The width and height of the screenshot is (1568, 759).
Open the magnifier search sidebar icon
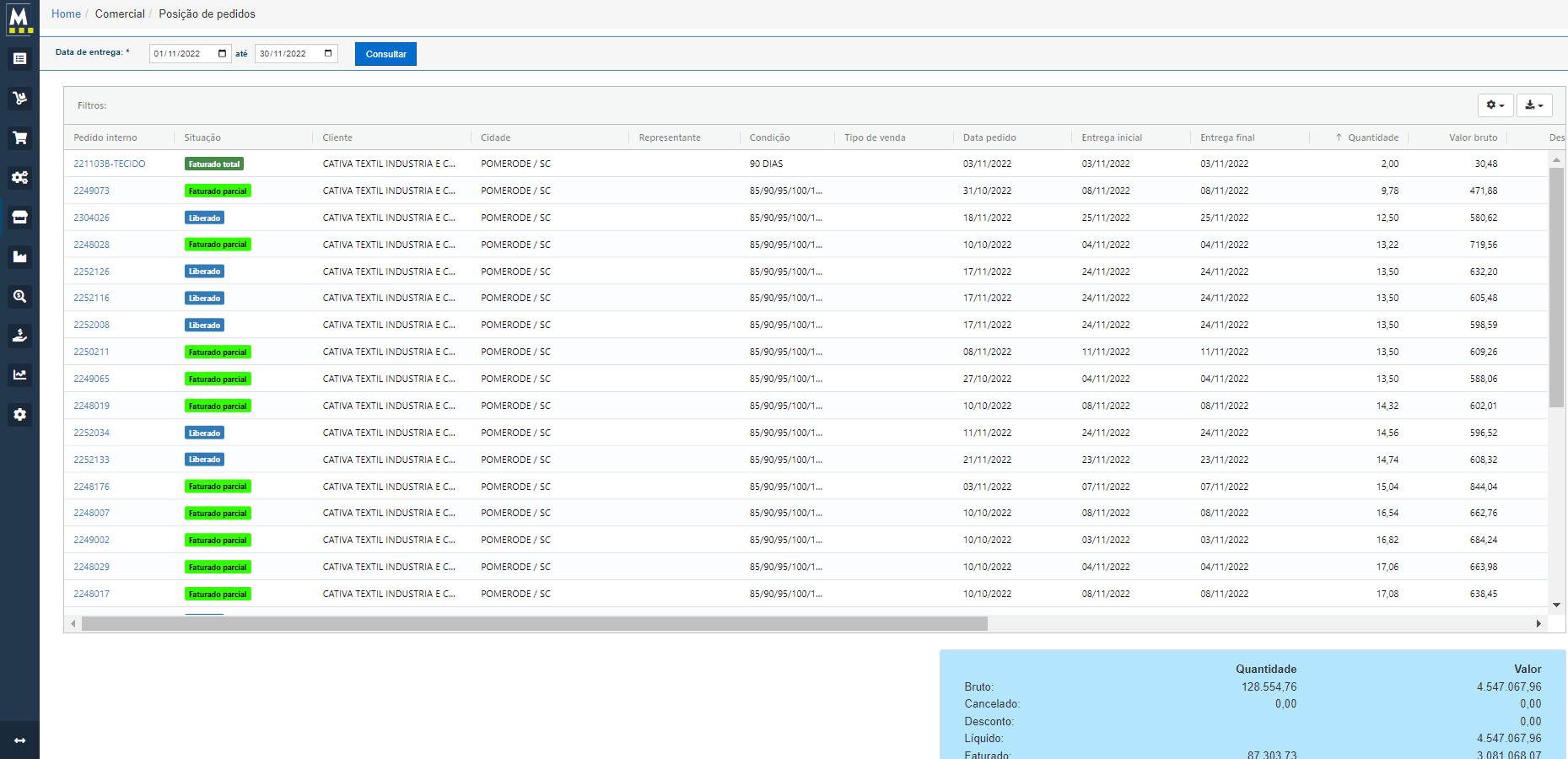pyautogui.click(x=19, y=296)
